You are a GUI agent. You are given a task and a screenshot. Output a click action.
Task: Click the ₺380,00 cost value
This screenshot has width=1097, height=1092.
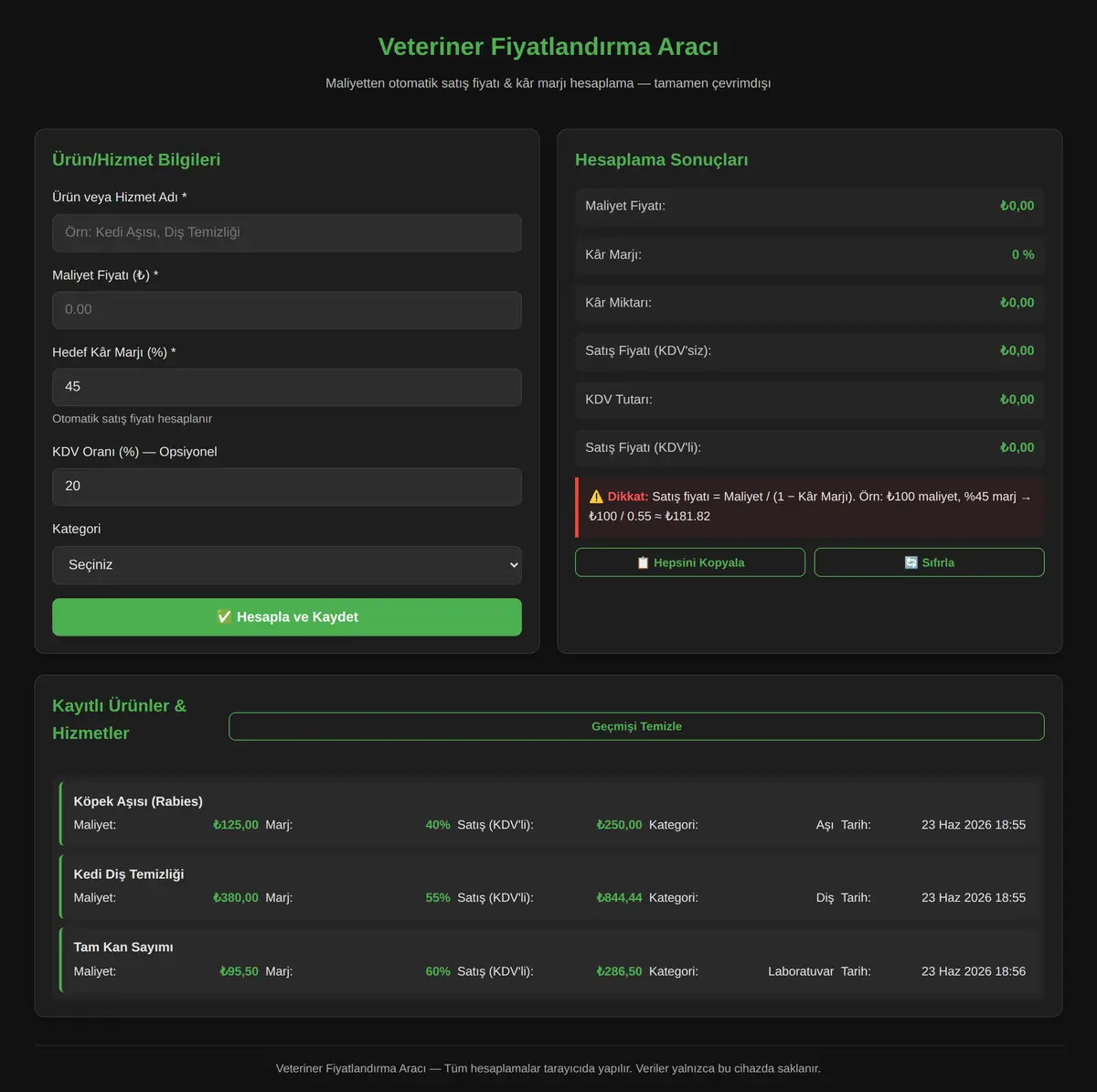coord(236,898)
